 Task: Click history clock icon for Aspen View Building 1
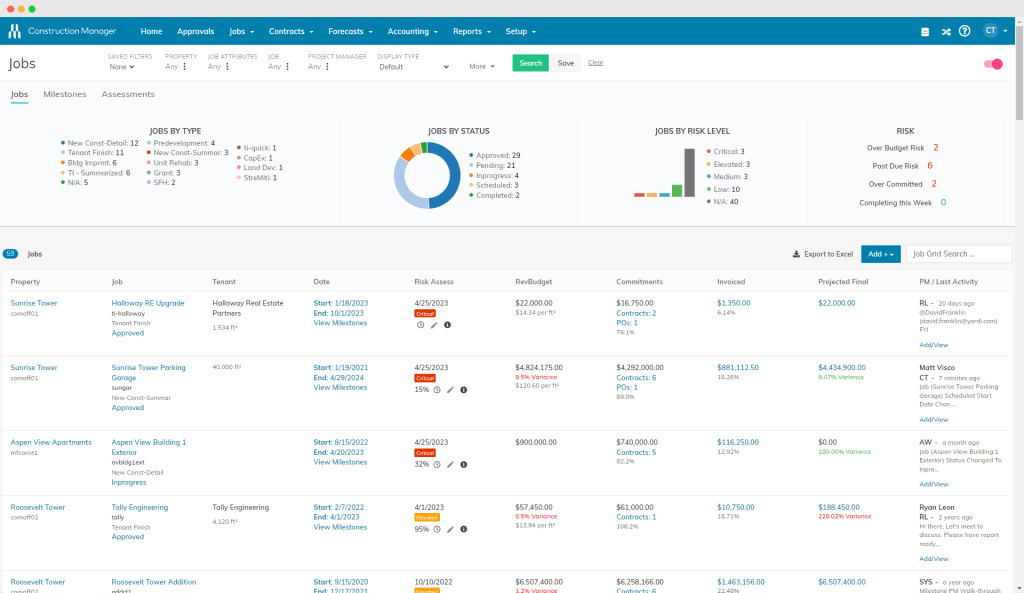pyautogui.click(x=437, y=464)
